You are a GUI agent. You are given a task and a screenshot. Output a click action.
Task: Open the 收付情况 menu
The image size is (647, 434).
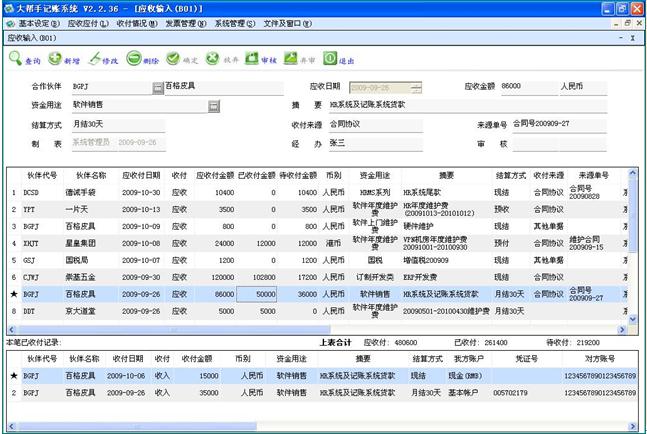coord(137,24)
